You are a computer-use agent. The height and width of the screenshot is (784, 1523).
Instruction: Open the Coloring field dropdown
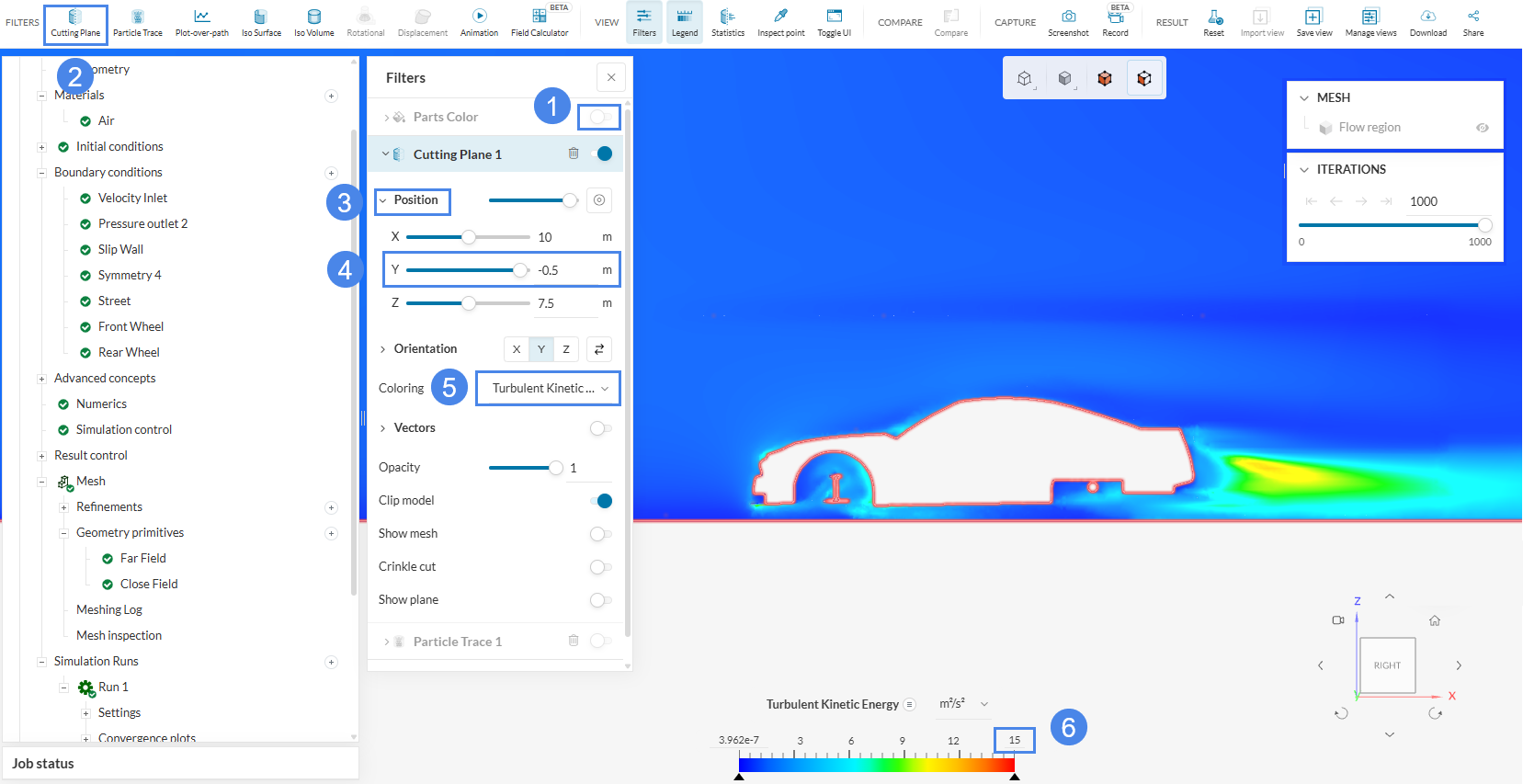(x=548, y=388)
